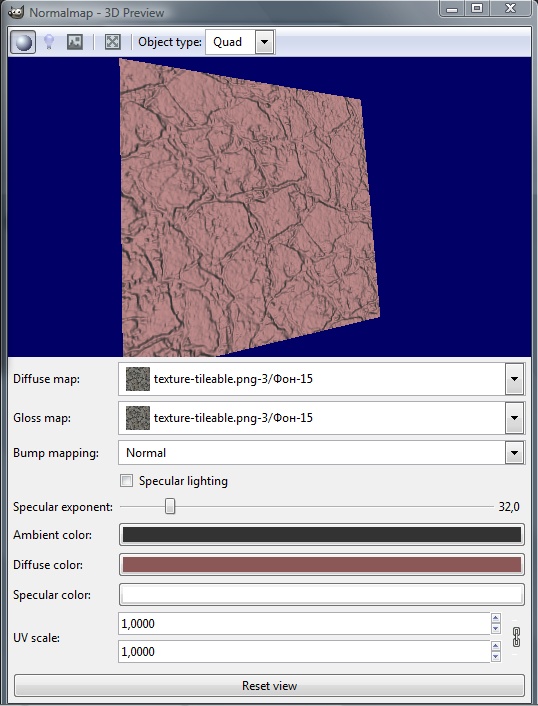
Task: Close the Normalmap 3D Preview window
Action: (510, 9)
